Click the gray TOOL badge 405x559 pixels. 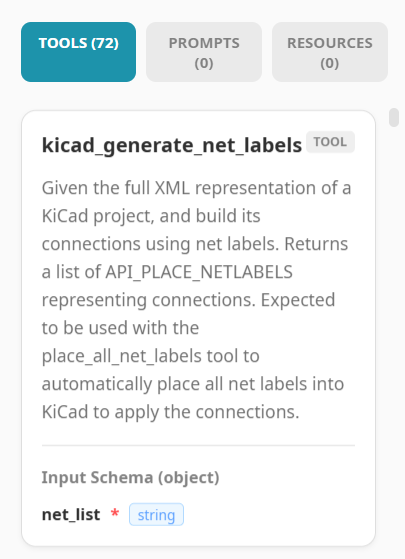pyautogui.click(x=330, y=142)
